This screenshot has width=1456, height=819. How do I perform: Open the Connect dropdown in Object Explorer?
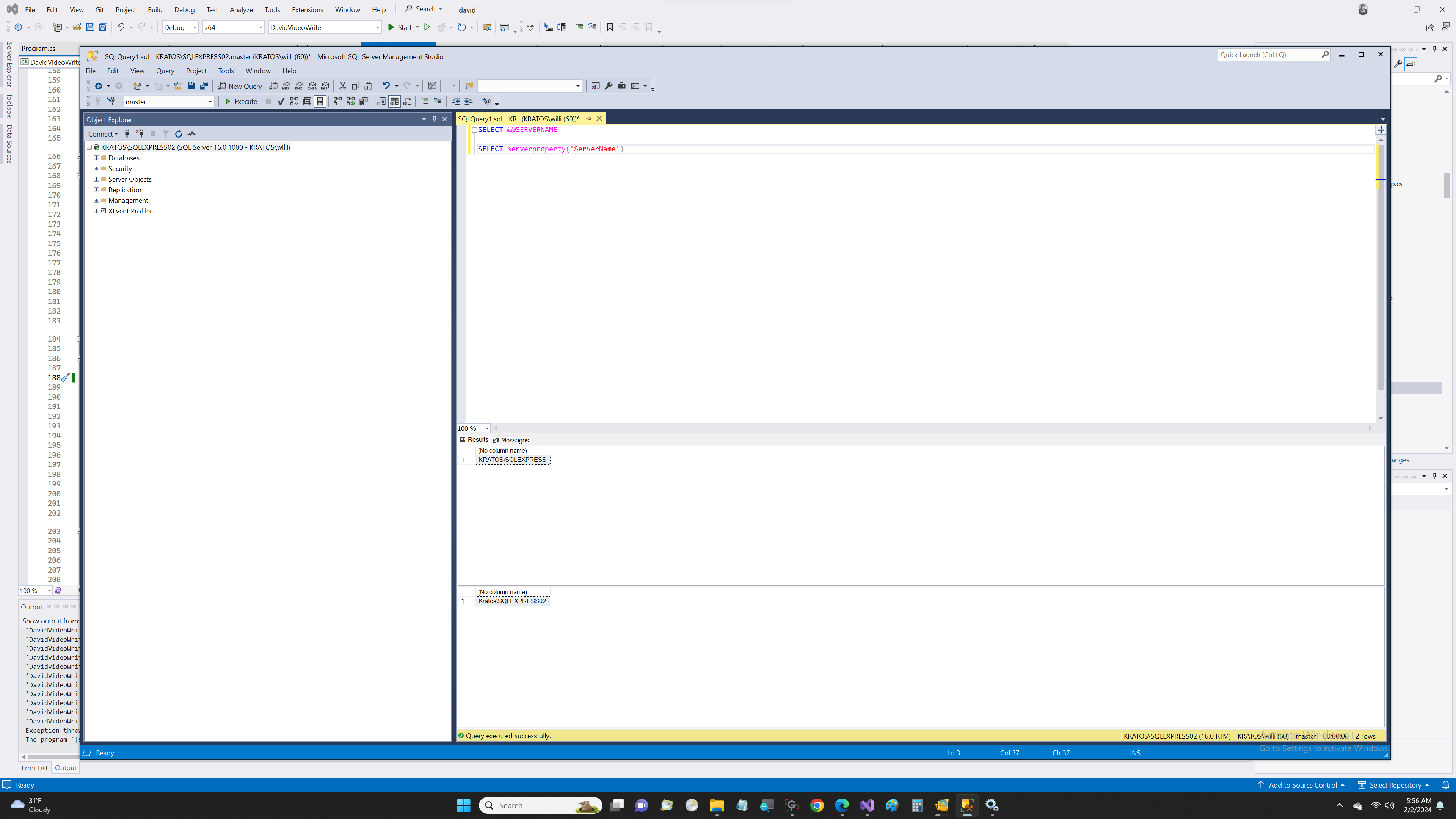103,133
